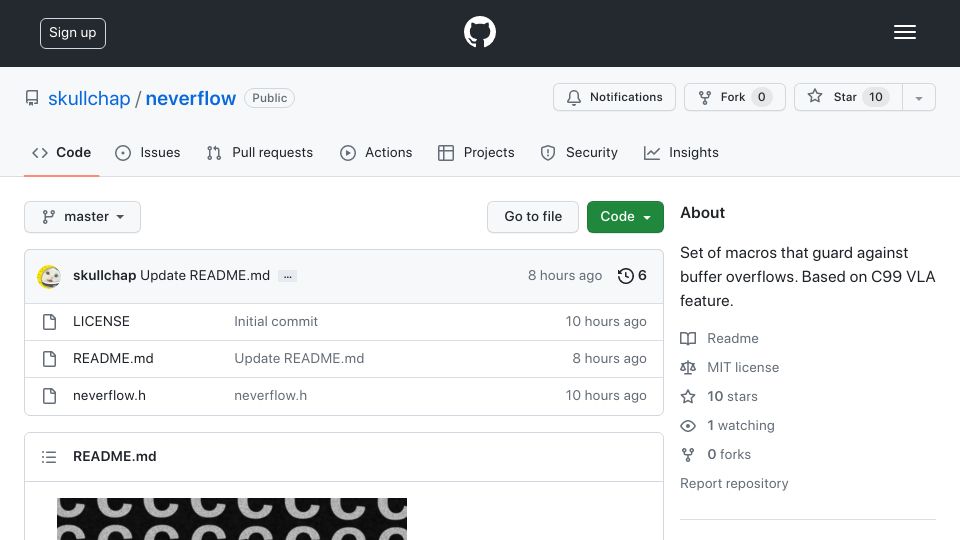
Task: Open the Readme link in About
Action: pos(719,339)
